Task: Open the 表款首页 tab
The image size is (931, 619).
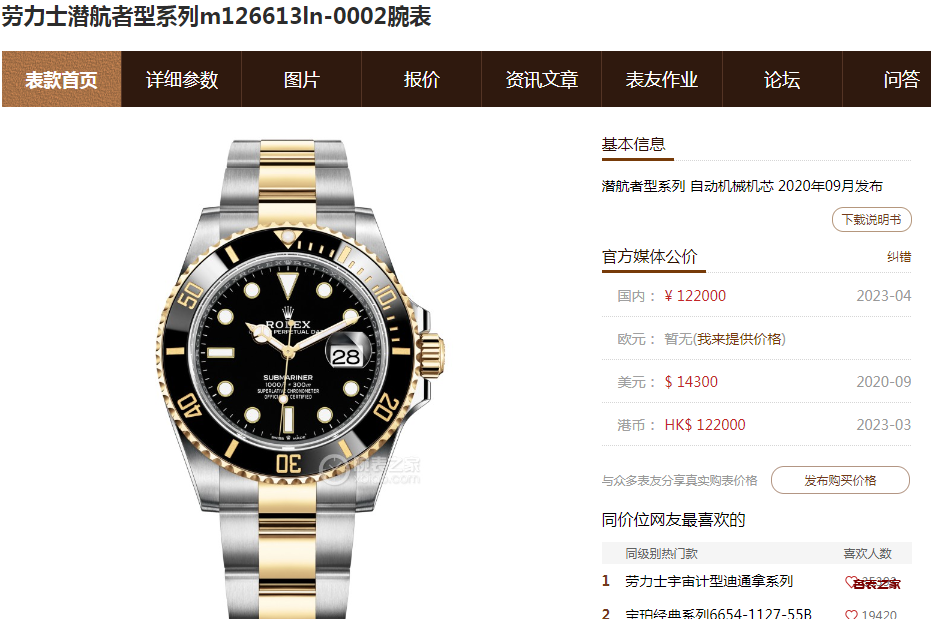Action: pyautogui.click(x=61, y=80)
